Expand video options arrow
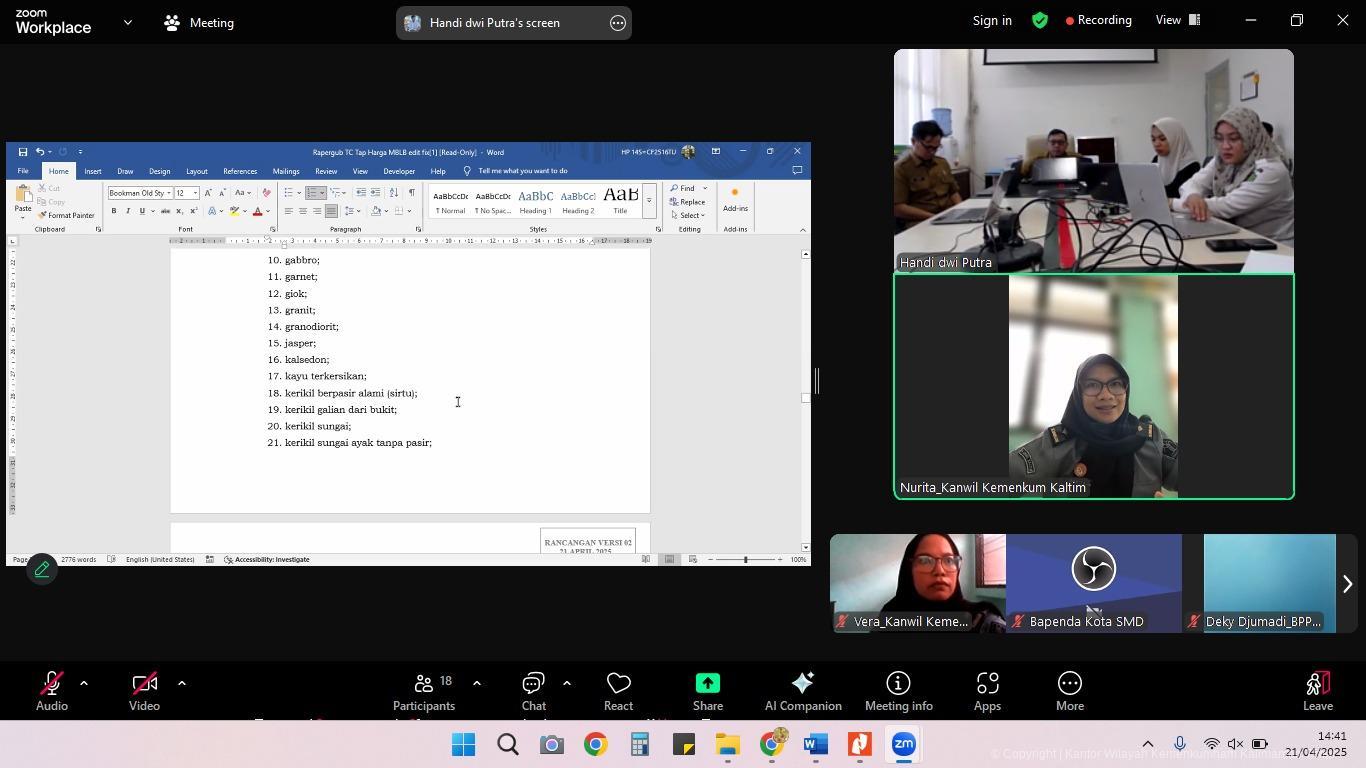The height and width of the screenshot is (768, 1366). click(181, 684)
